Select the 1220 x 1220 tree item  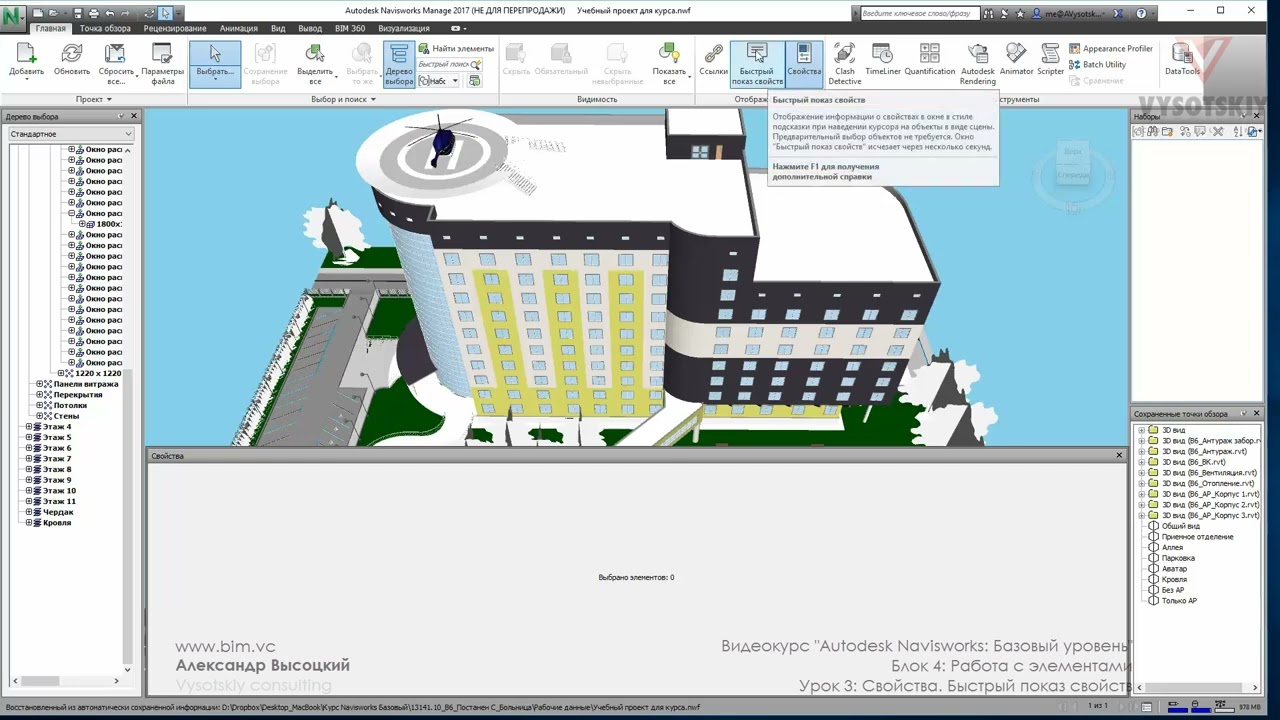tap(98, 373)
